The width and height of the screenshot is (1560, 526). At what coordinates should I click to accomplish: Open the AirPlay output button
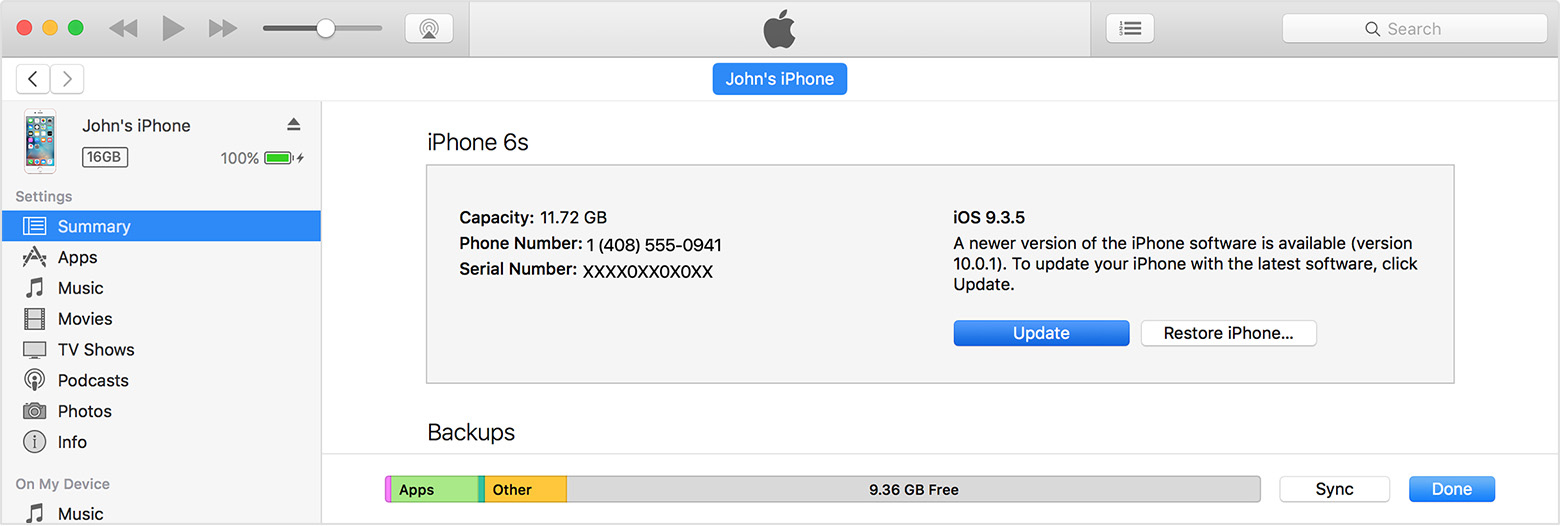coord(429,28)
